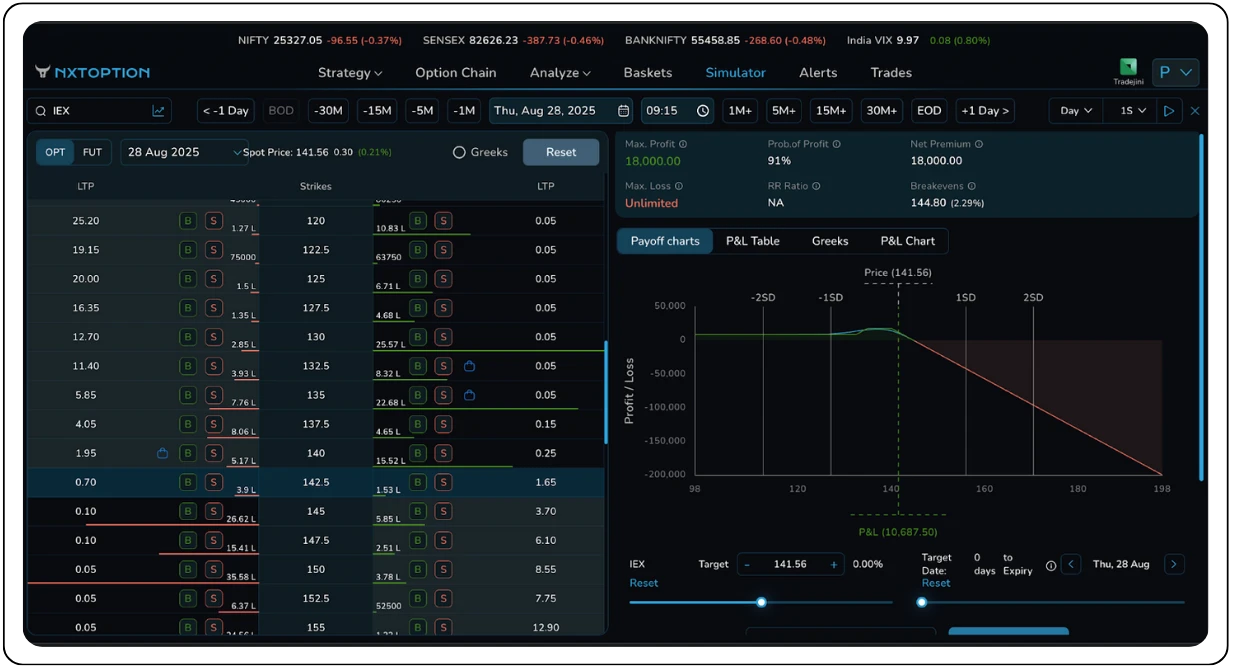Click the chart icon in IEX search box

pos(158,111)
